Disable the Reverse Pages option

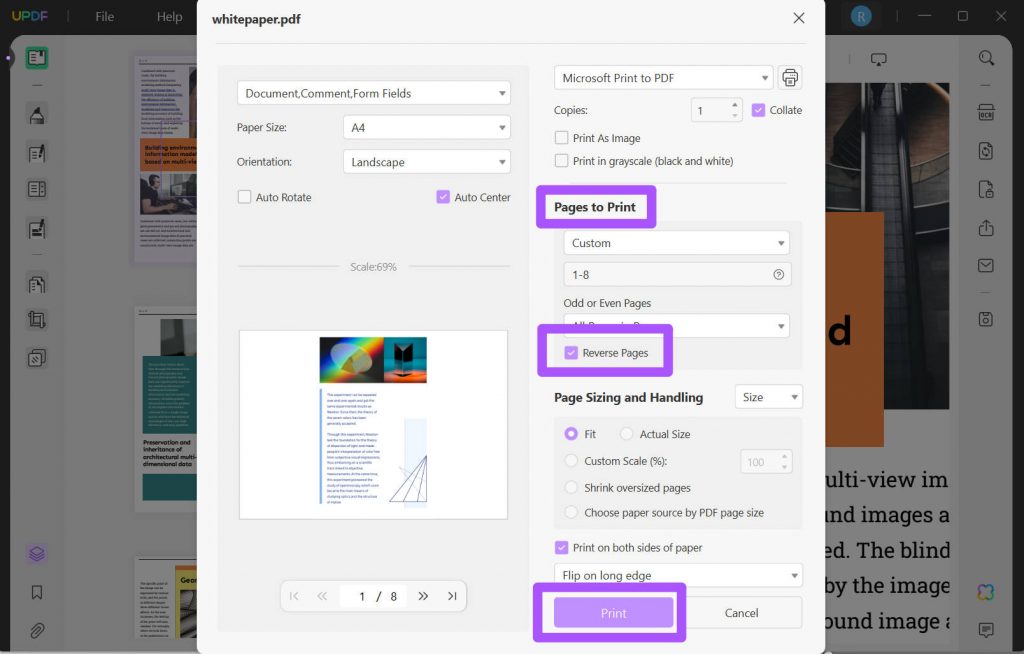(572, 352)
